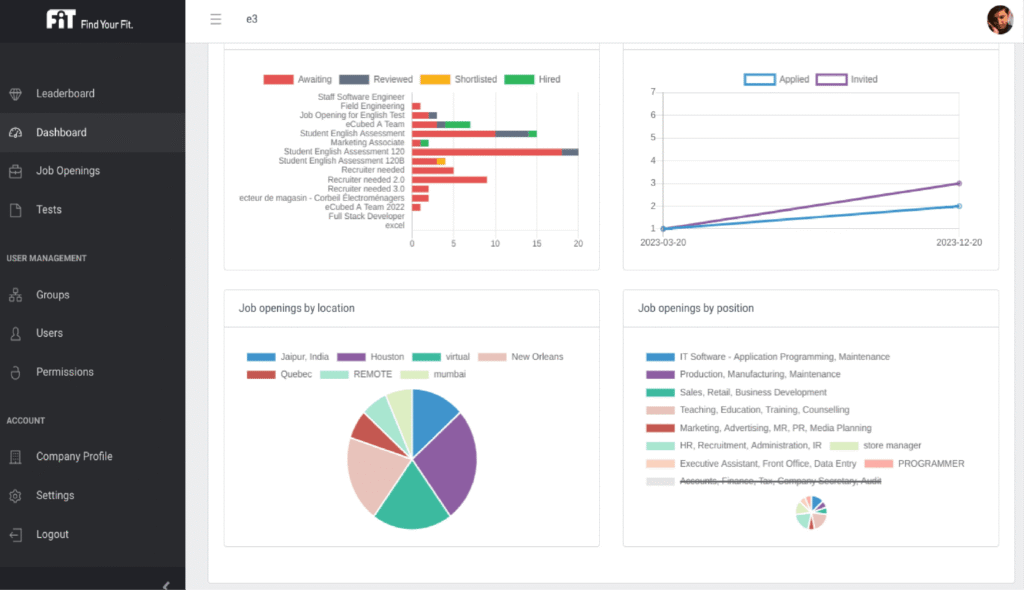The width and height of the screenshot is (1024, 590).
Task: Click the Users person icon
Action: pos(15,333)
